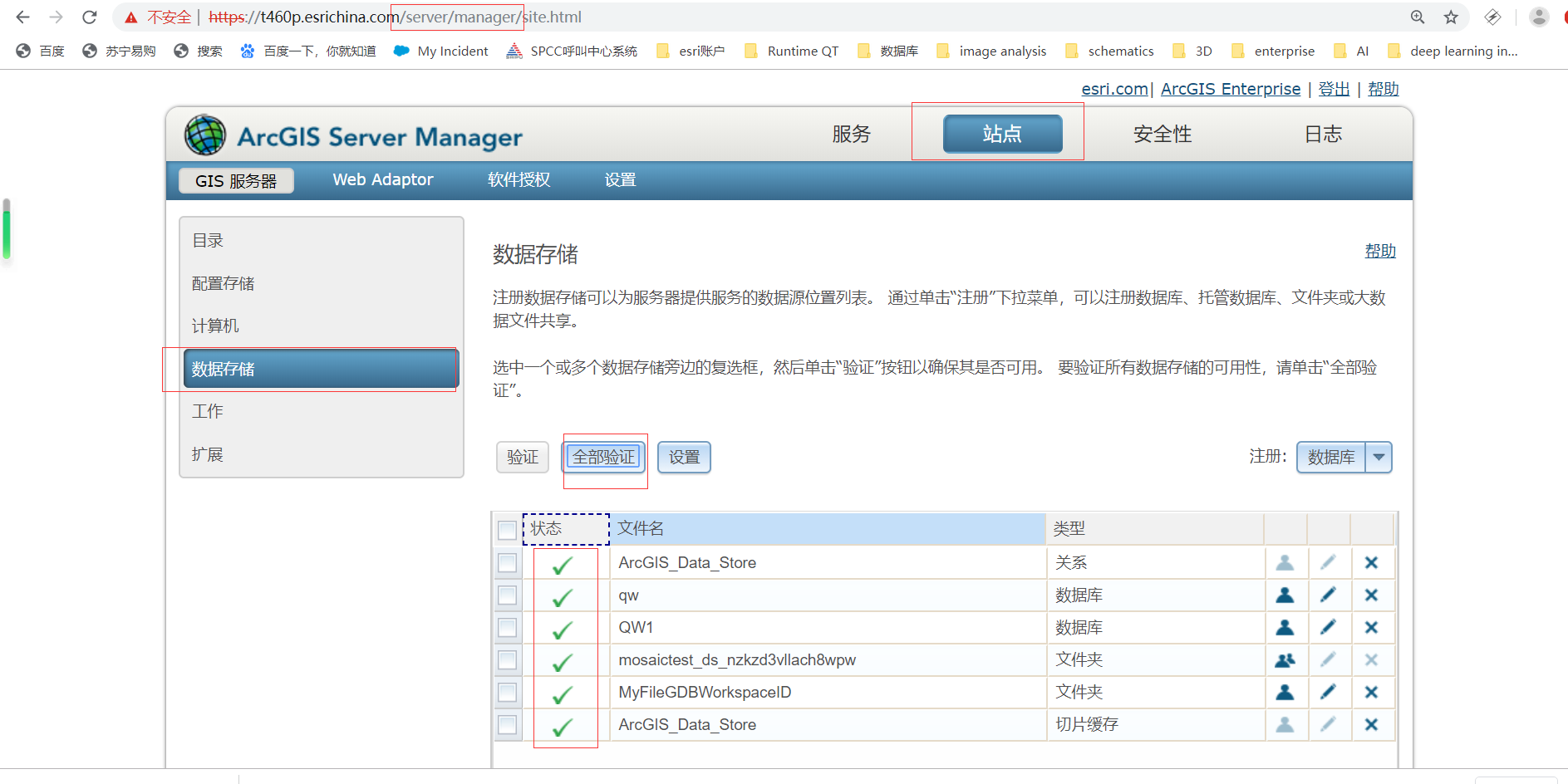Click the green progress indicator on left edge
This screenshot has height=784, width=1568.
[6, 230]
